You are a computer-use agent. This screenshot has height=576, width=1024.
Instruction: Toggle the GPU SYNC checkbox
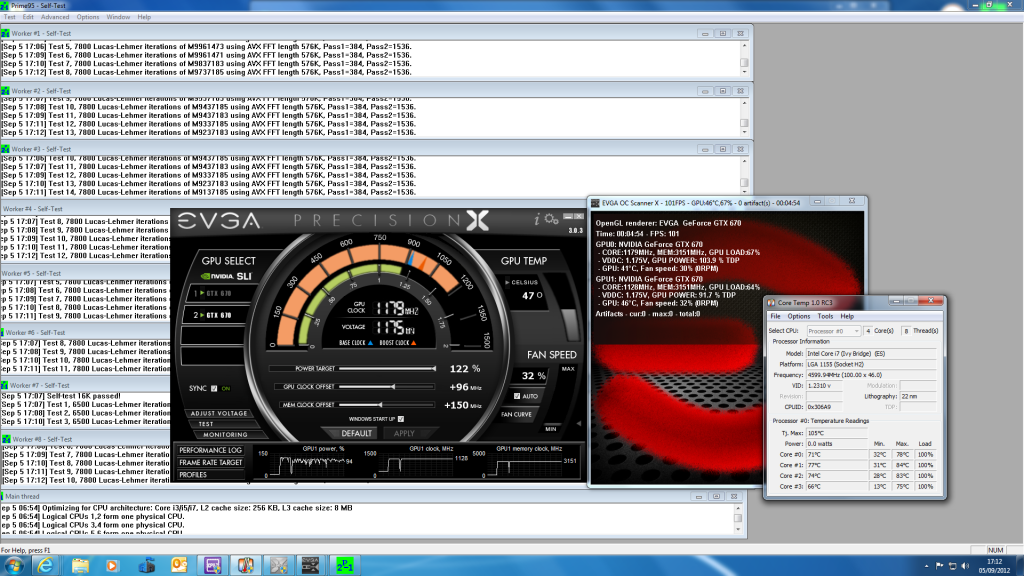click(x=212, y=388)
